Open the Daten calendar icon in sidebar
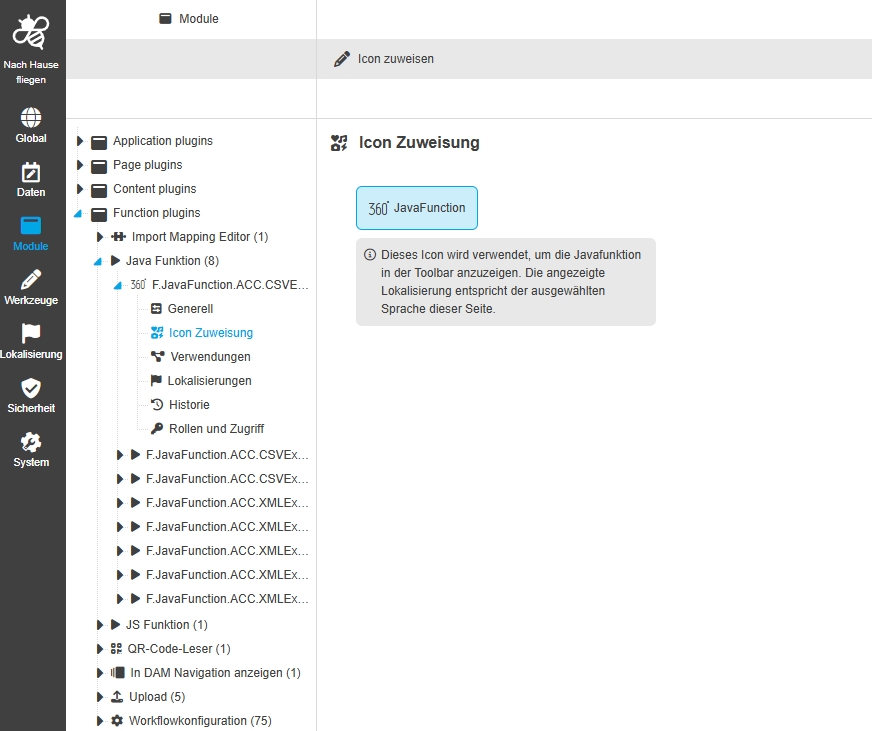This screenshot has width=872, height=731. point(31,172)
